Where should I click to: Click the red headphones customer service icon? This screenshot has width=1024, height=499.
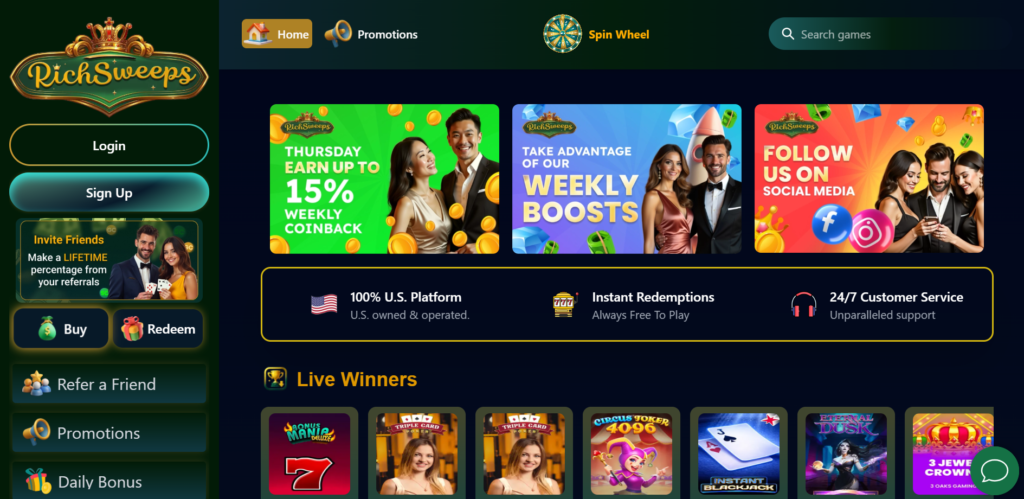tap(803, 305)
